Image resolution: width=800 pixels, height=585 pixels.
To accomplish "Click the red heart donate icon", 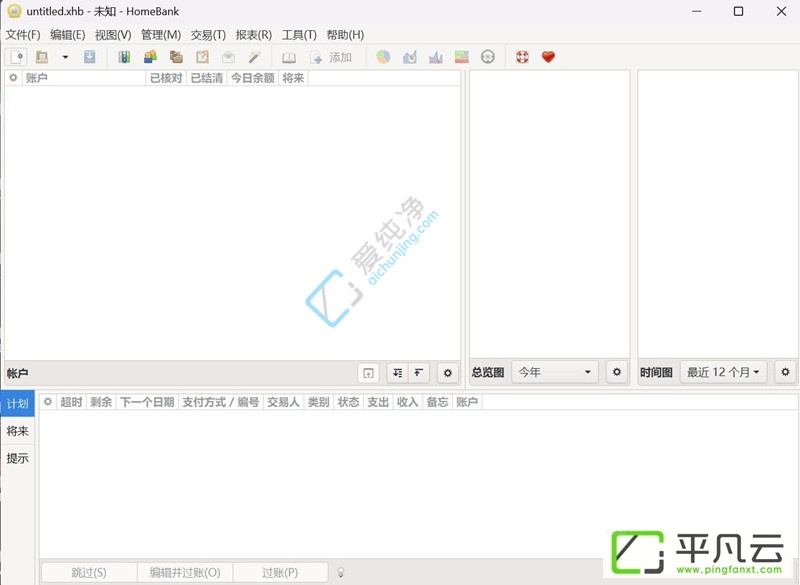I will pyautogui.click(x=548, y=57).
